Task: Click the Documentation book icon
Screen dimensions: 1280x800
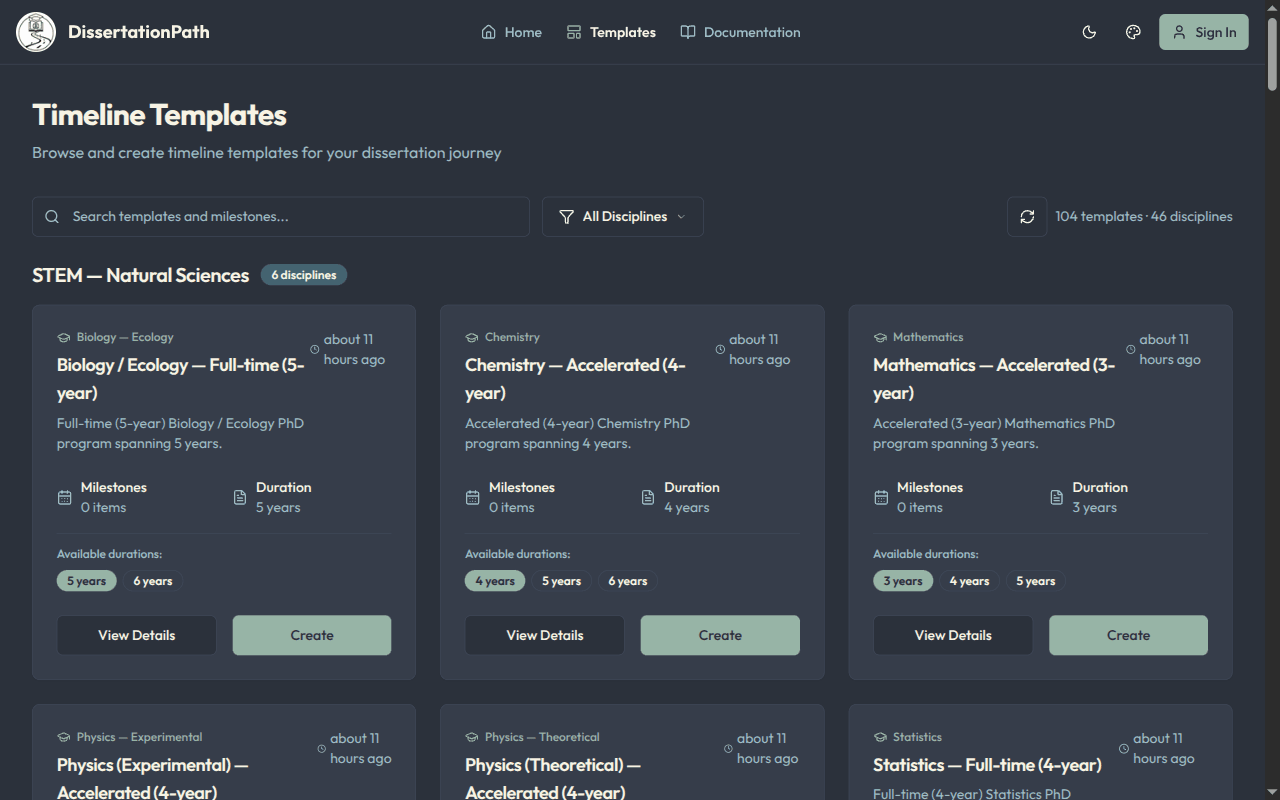Action: pos(687,32)
